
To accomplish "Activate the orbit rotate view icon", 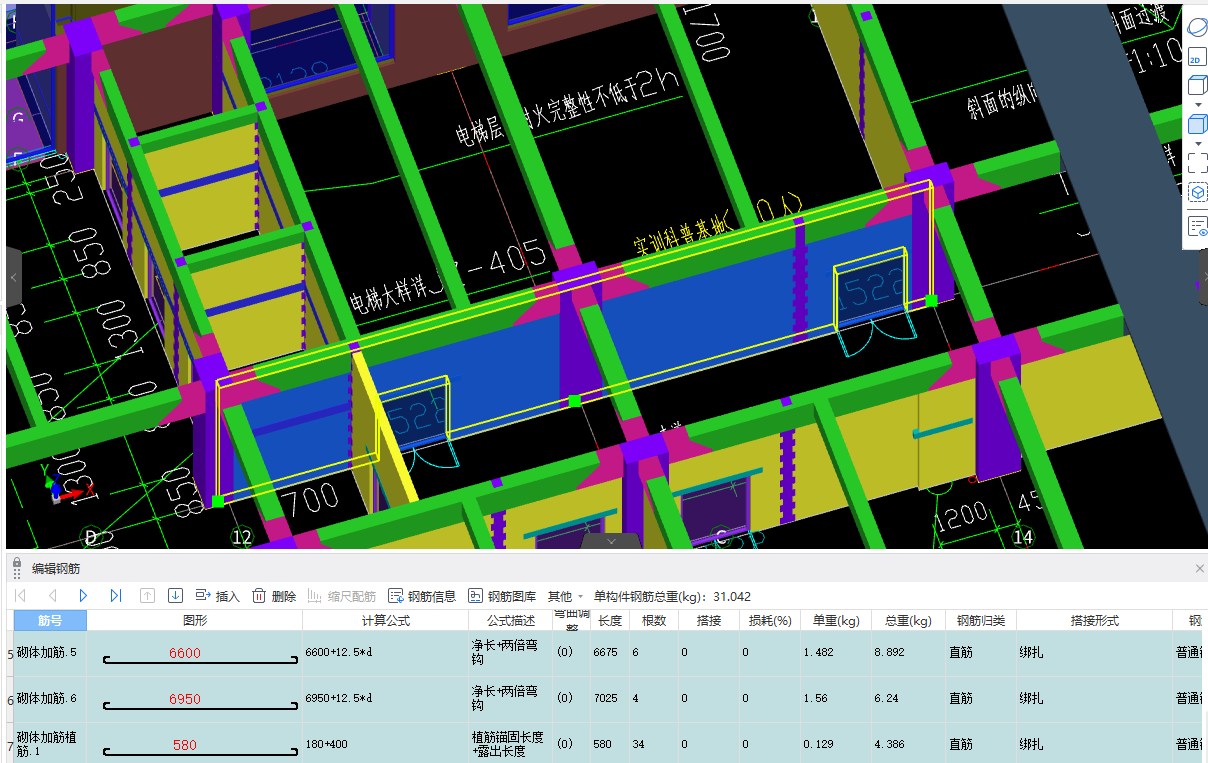I will [x=1196, y=28].
